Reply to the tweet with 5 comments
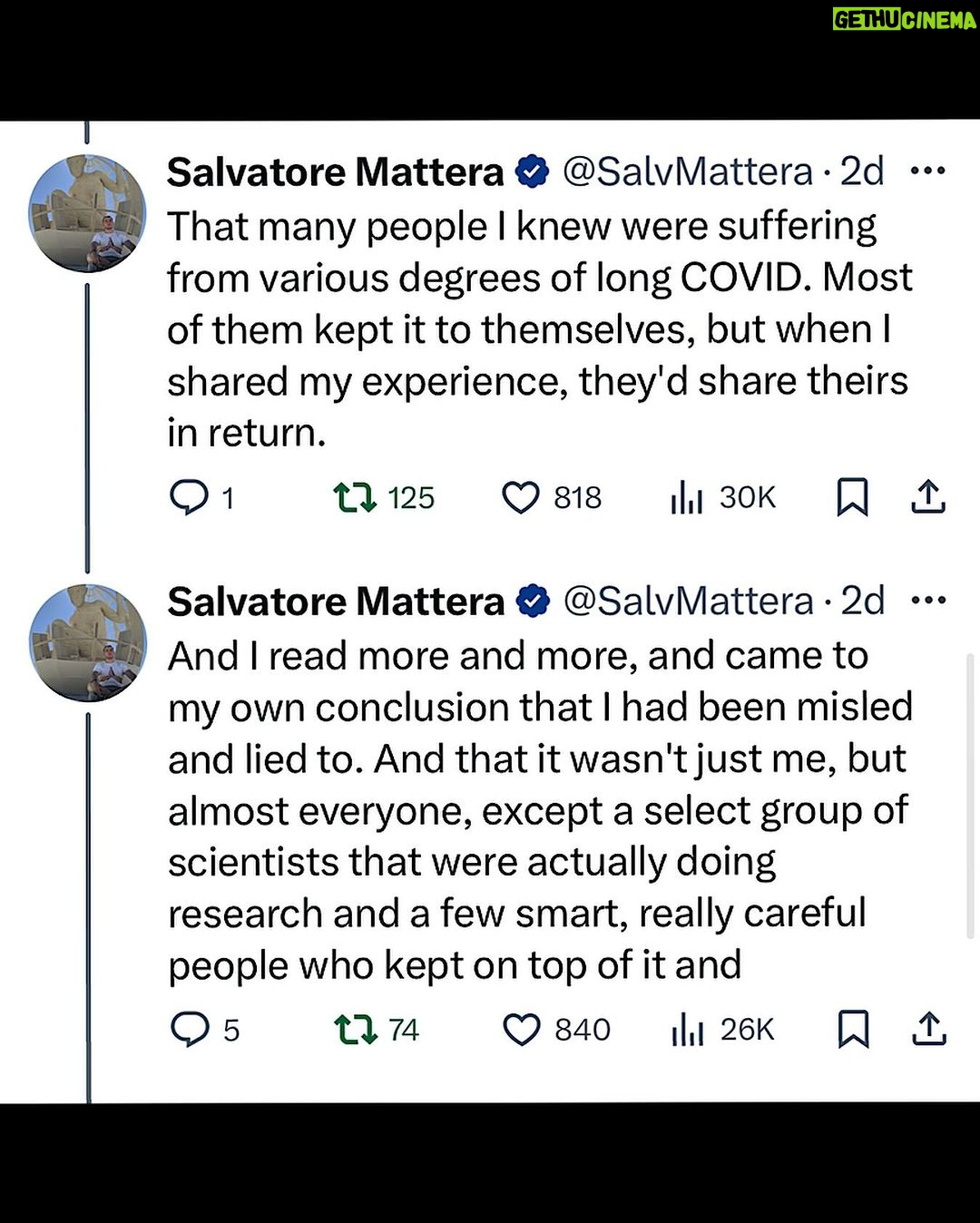Screen dimensions: 980x1223 pos(190,1030)
